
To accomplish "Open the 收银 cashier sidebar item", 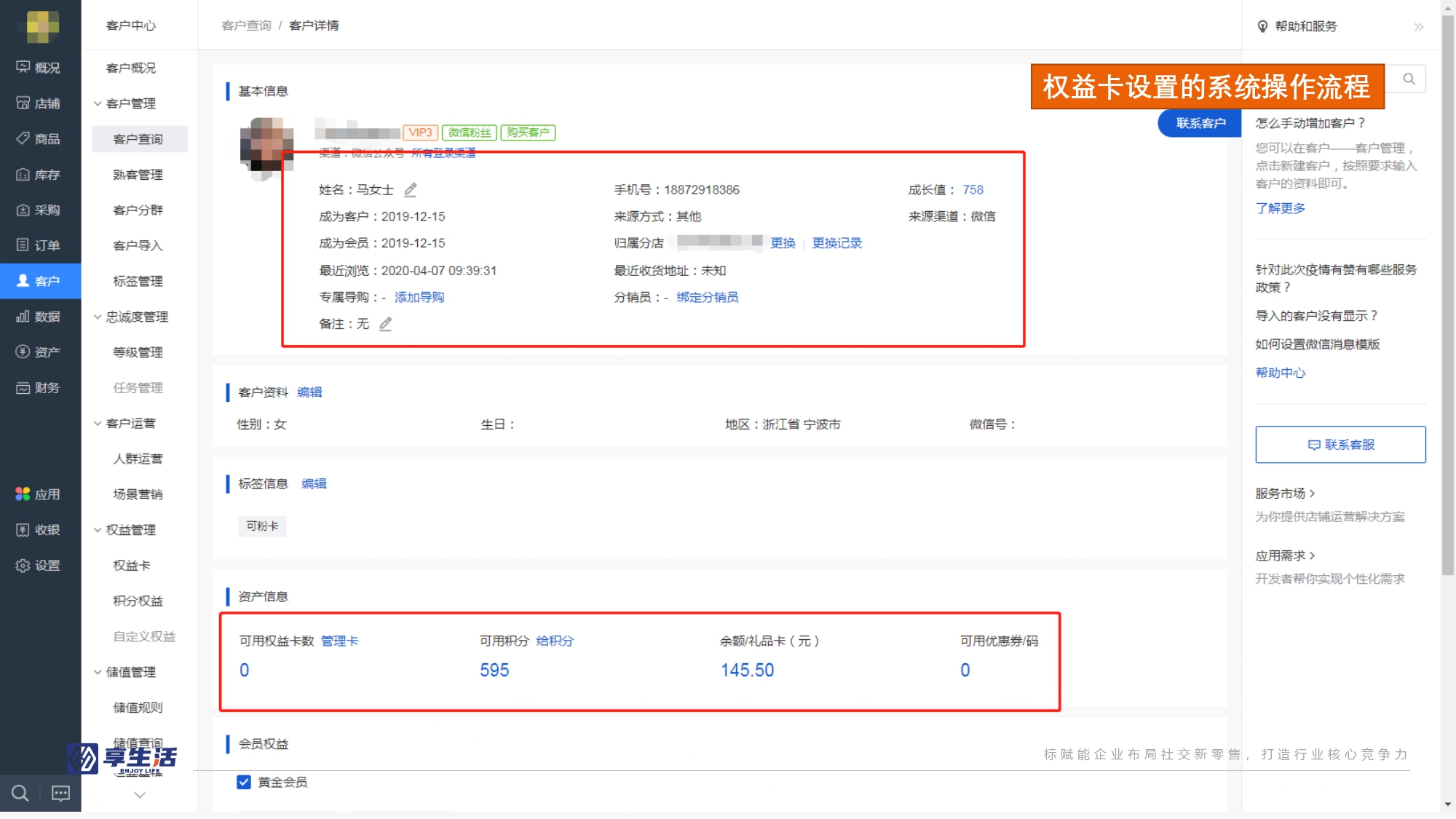I will 39,530.
